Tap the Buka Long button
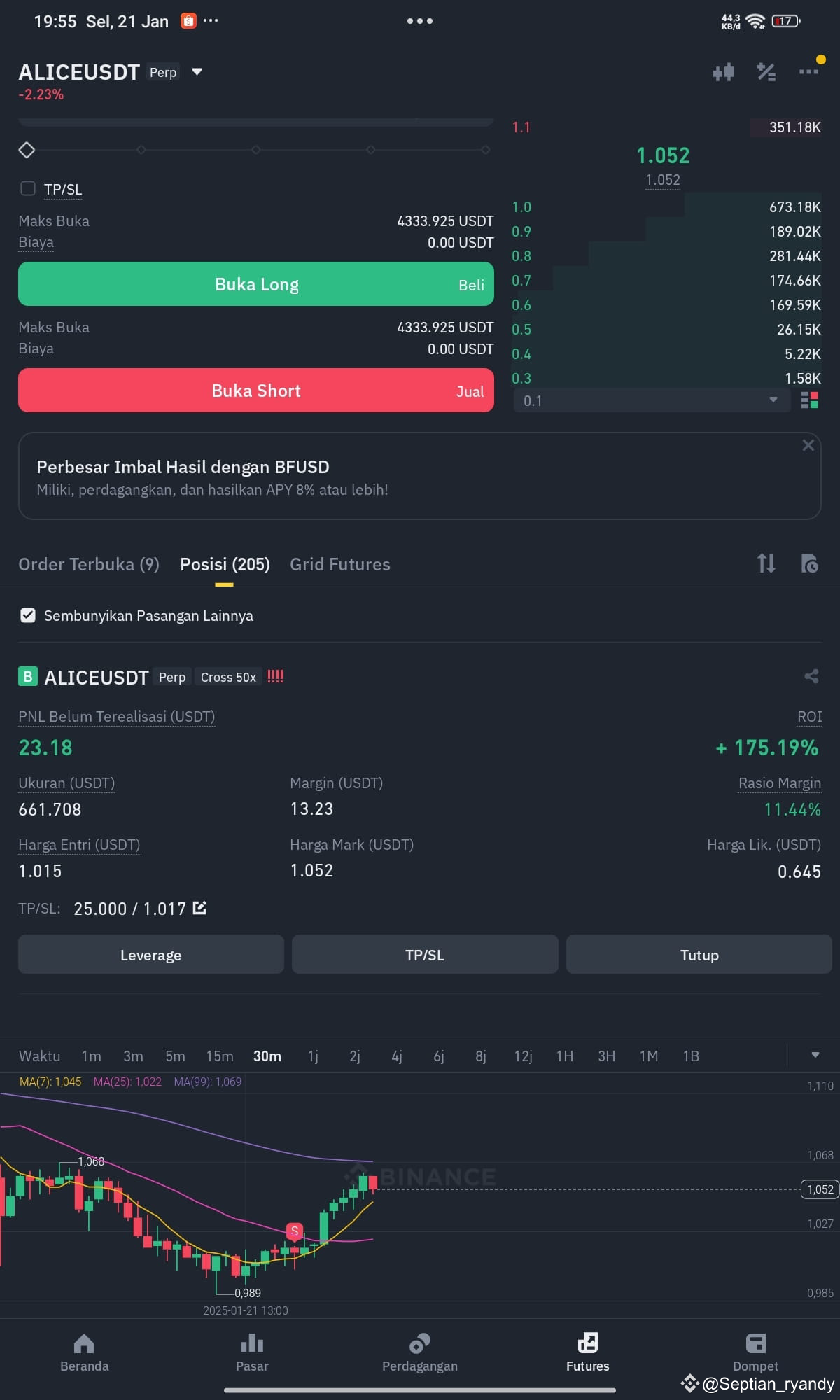 click(256, 284)
